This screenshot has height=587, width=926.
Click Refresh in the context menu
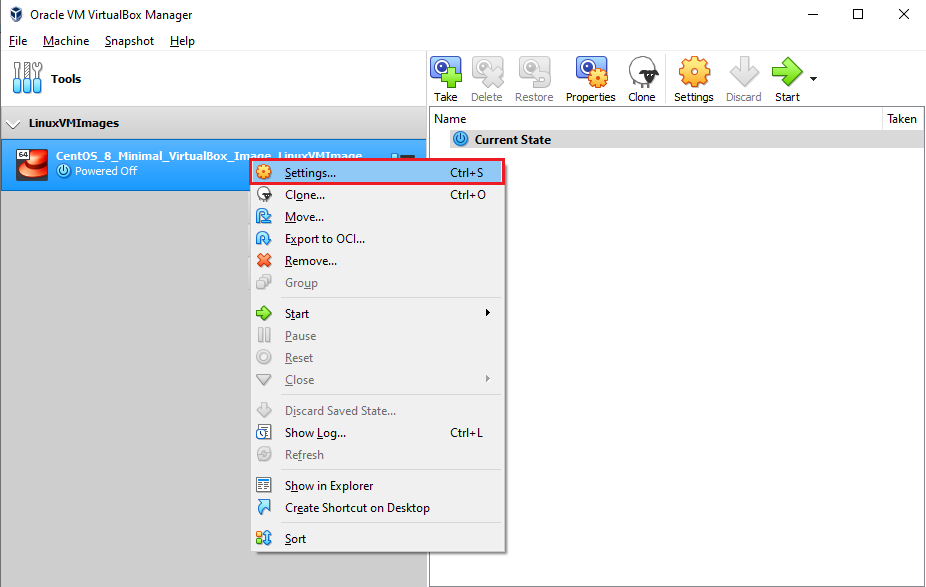377,455
